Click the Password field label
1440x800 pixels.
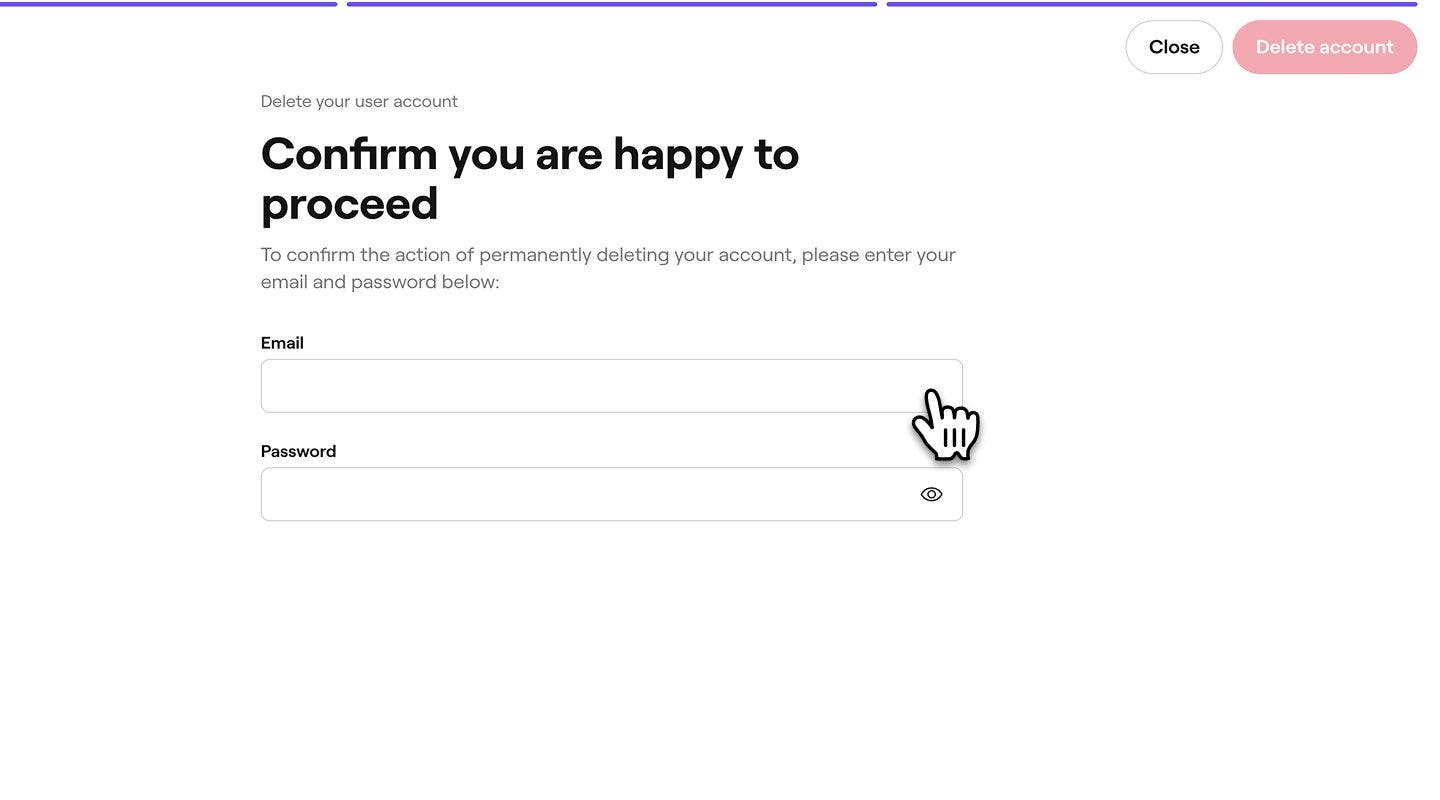tap(298, 451)
